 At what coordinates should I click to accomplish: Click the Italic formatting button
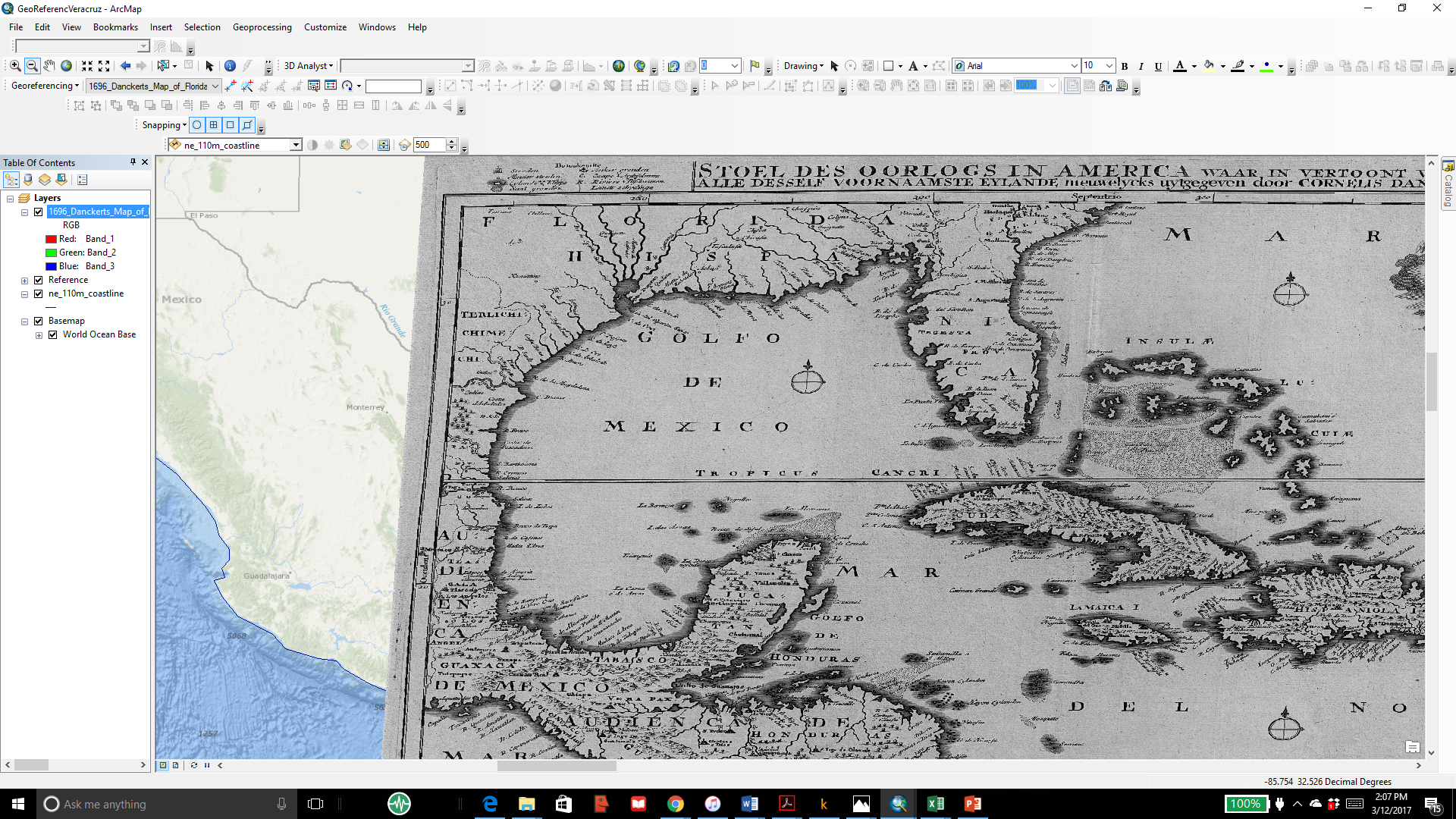tap(1141, 66)
